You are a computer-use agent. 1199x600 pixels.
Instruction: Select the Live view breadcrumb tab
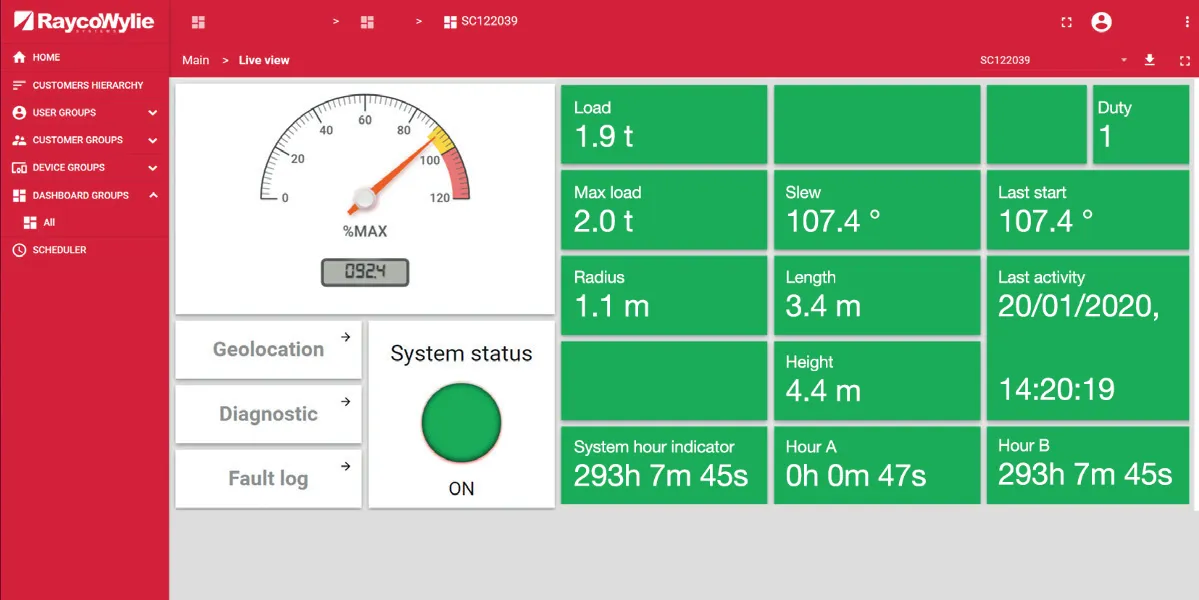click(x=263, y=60)
